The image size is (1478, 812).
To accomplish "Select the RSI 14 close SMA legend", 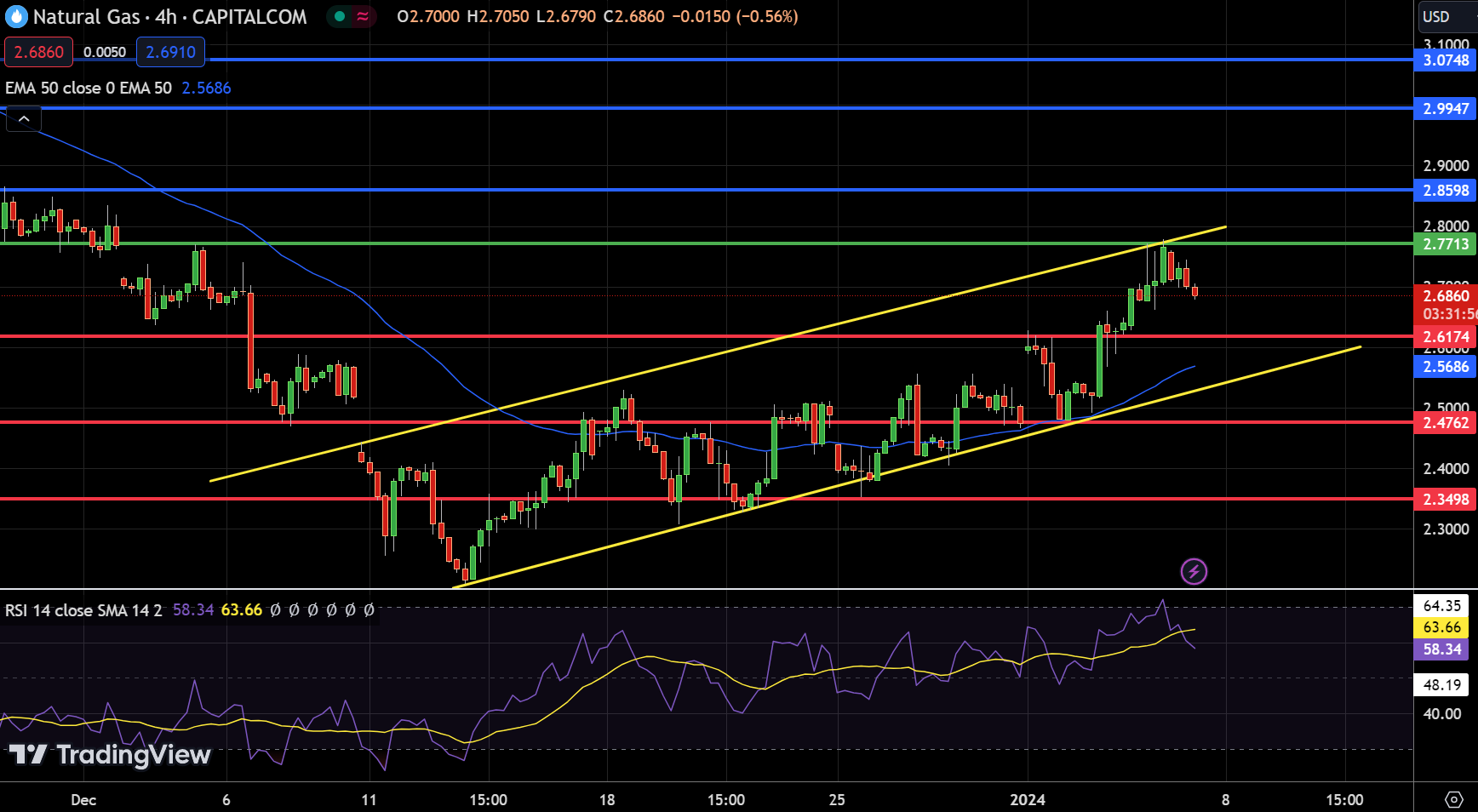I will (83, 610).
